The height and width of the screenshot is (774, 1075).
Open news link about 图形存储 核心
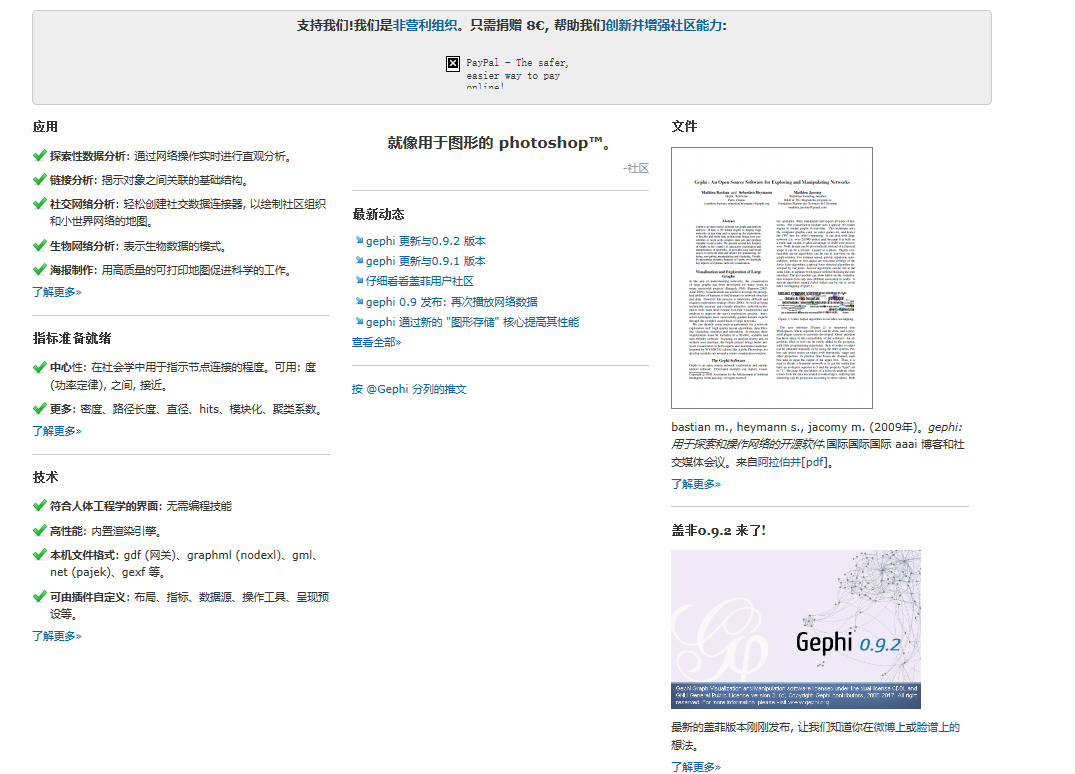tap(472, 322)
